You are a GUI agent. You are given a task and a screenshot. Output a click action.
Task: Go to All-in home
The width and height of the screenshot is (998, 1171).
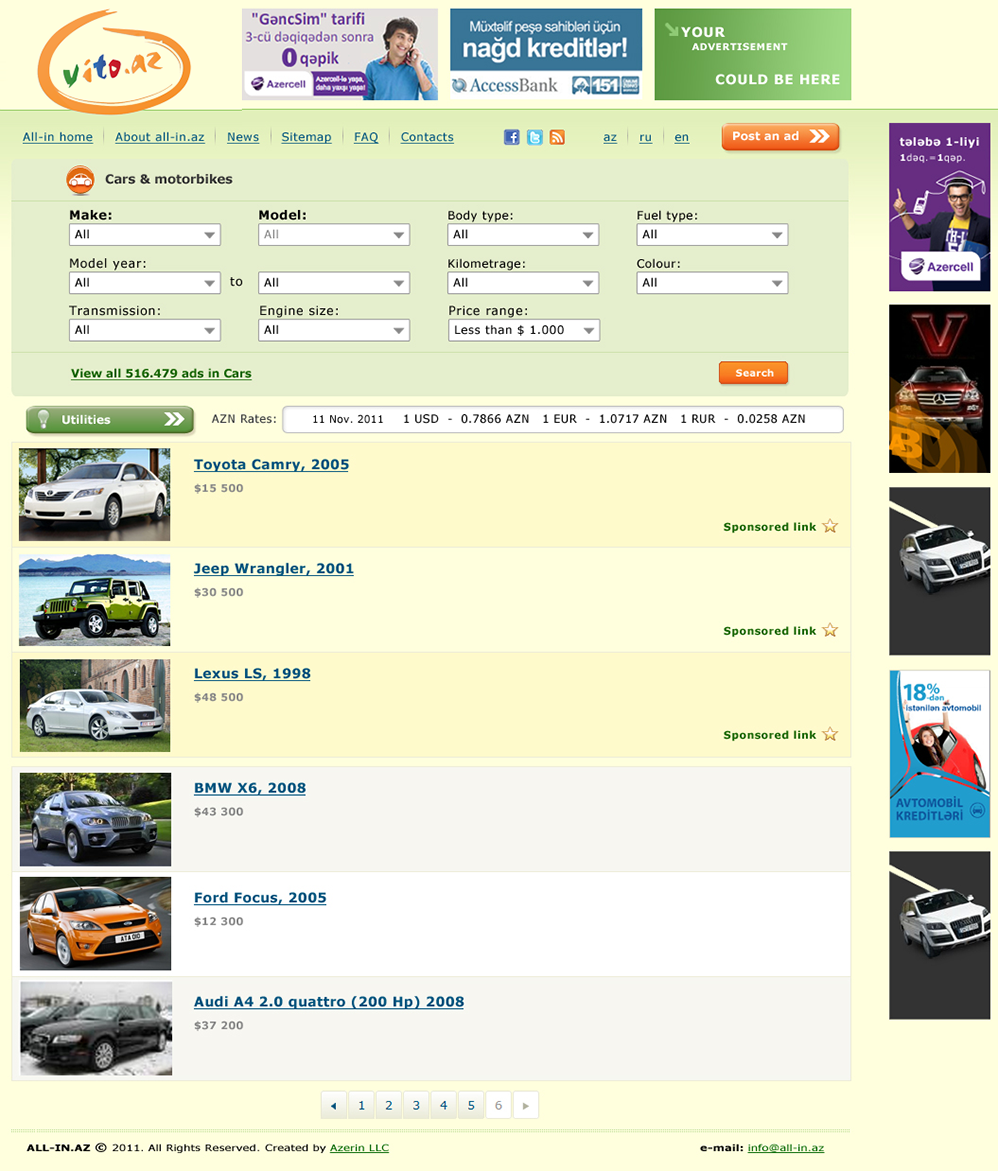pos(58,137)
